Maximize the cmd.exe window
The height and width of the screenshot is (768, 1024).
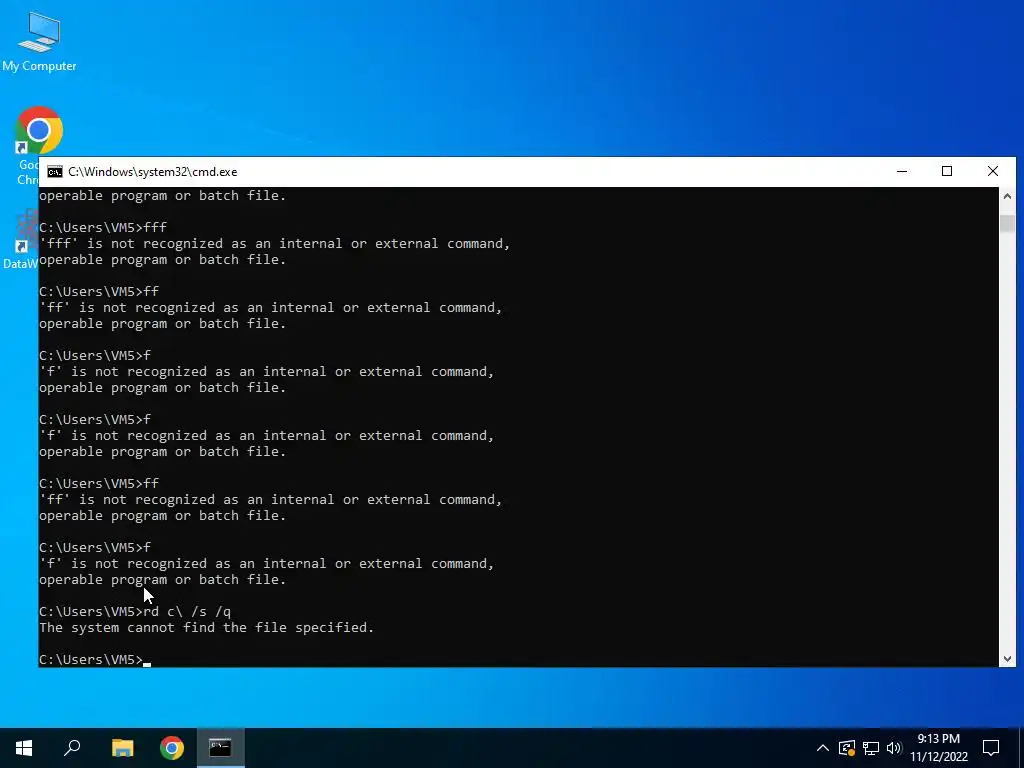947,171
